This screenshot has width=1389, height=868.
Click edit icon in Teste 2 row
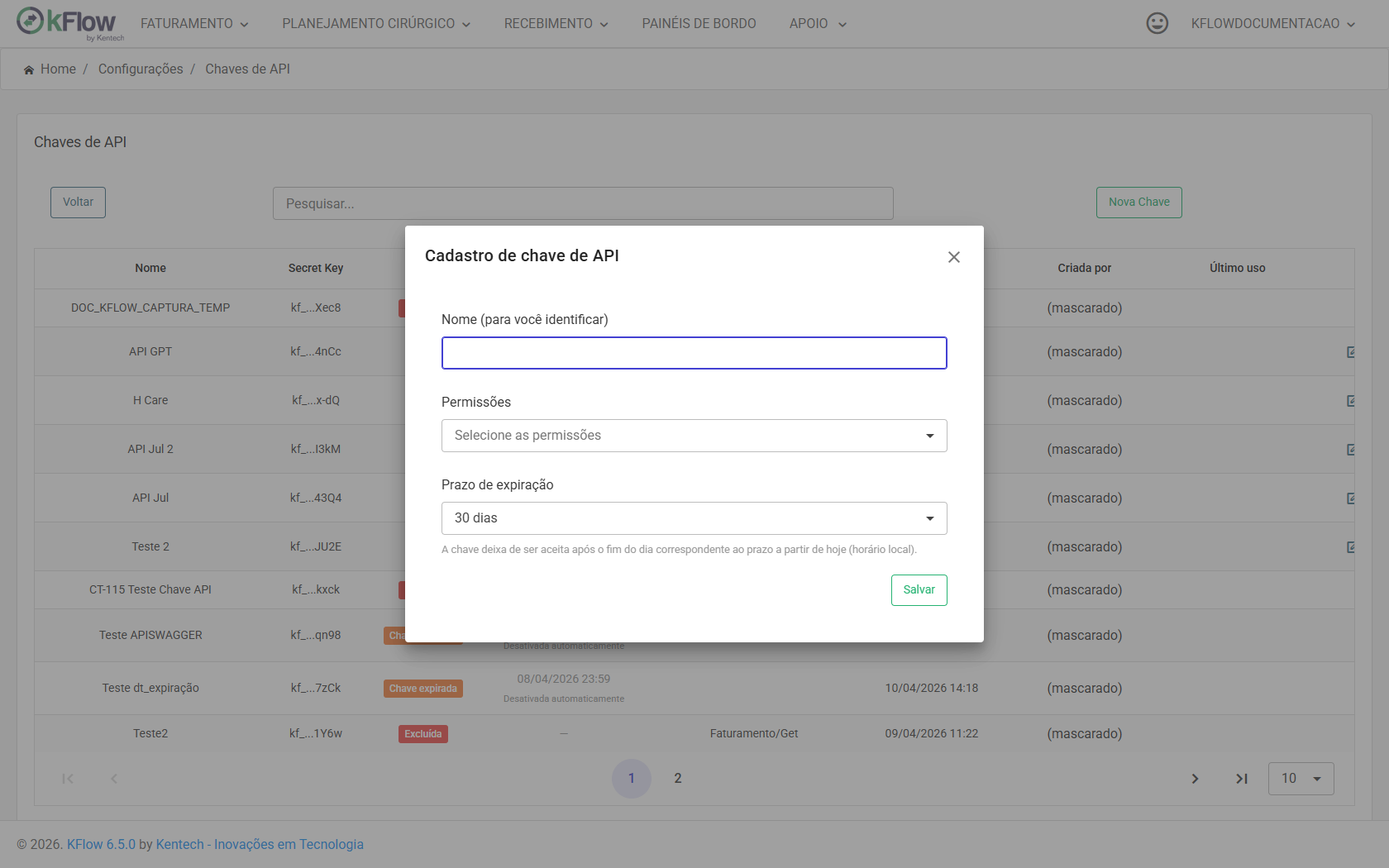[x=1351, y=547]
